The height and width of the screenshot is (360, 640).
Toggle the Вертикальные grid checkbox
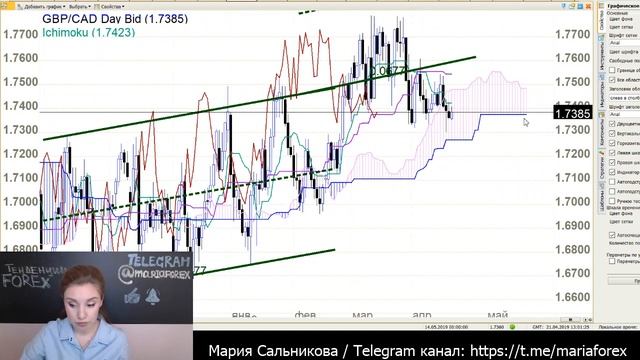point(612,133)
